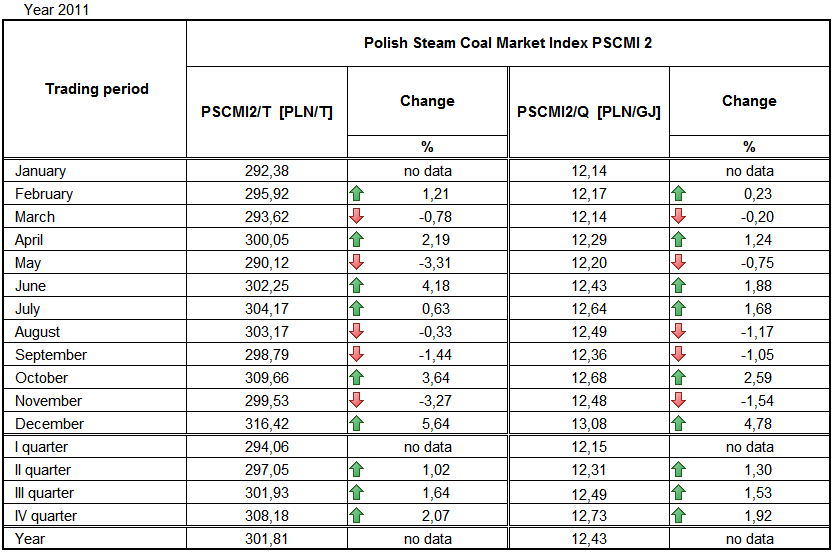Click the green arrow next to 5,64

tap(356, 424)
